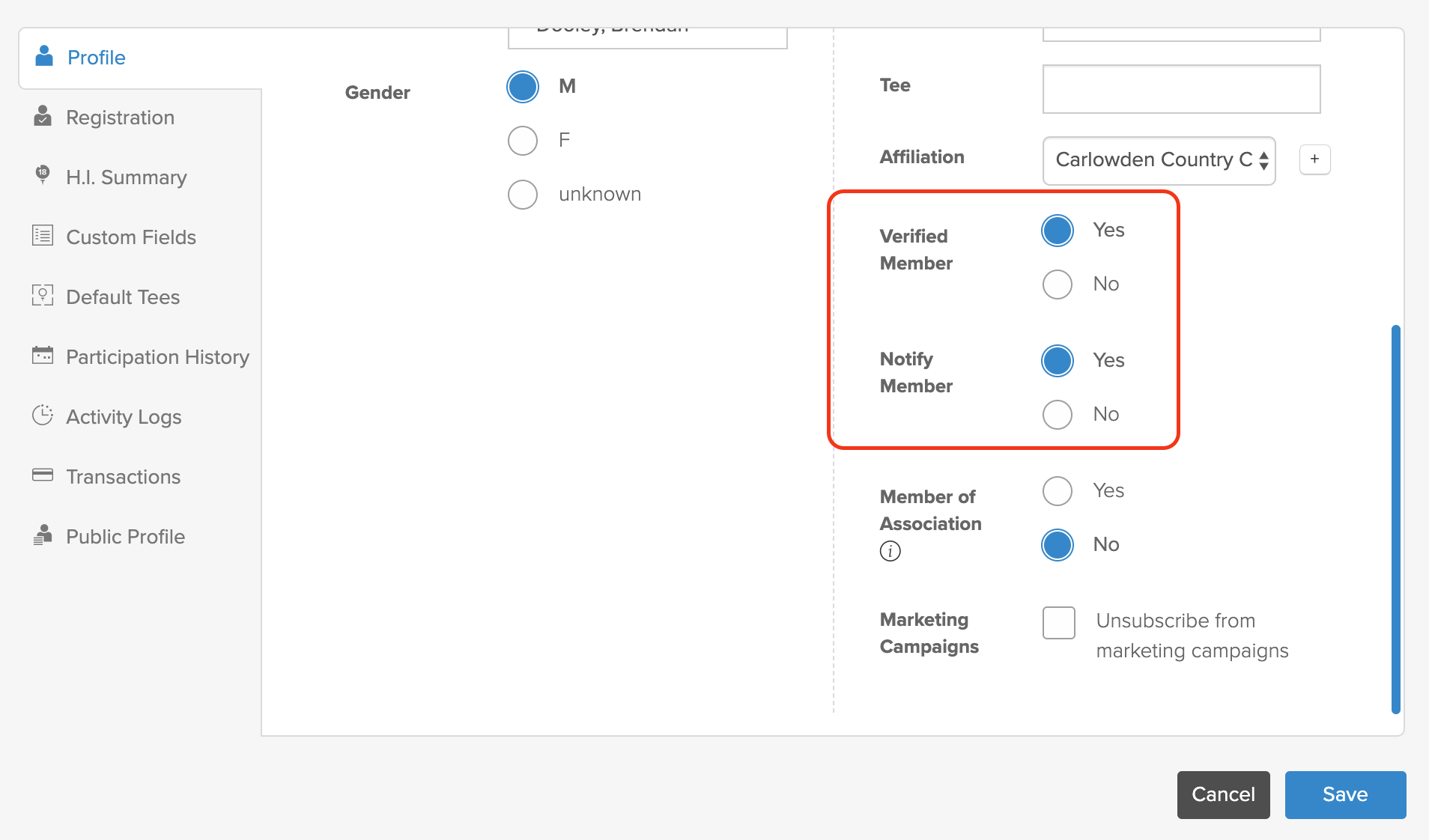The width and height of the screenshot is (1429, 840).
Task: Click the Registration icon in sidebar
Action: 43,116
